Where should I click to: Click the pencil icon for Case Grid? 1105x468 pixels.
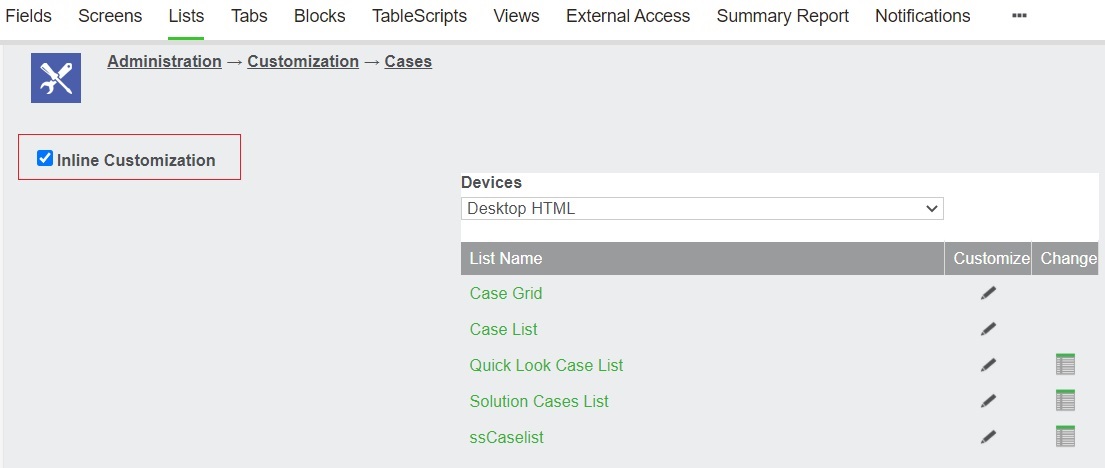pos(988,293)
